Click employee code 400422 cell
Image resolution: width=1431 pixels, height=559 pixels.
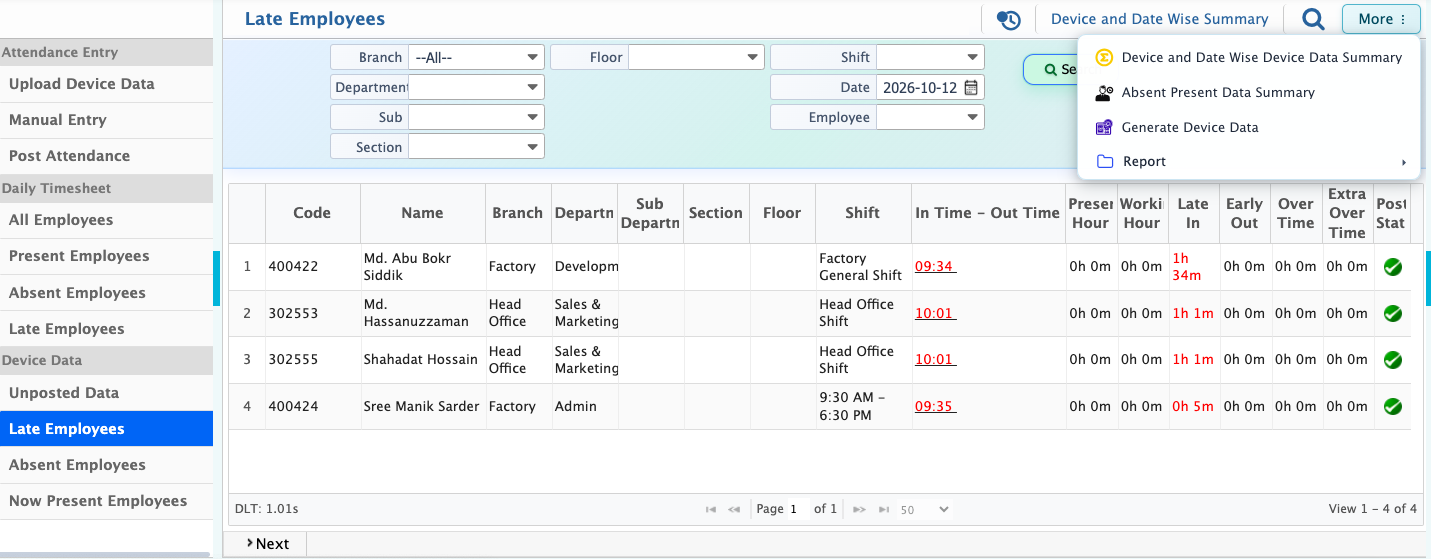[312, 267]
